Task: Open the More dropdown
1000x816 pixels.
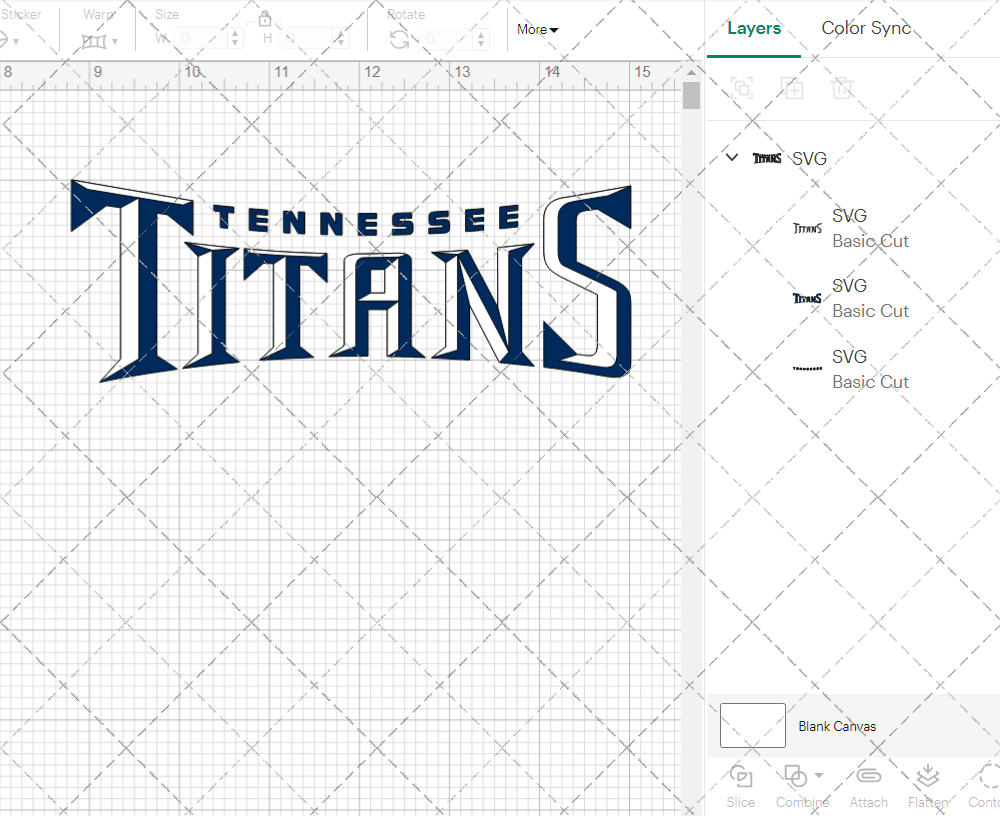Action: tap(537, 30)
